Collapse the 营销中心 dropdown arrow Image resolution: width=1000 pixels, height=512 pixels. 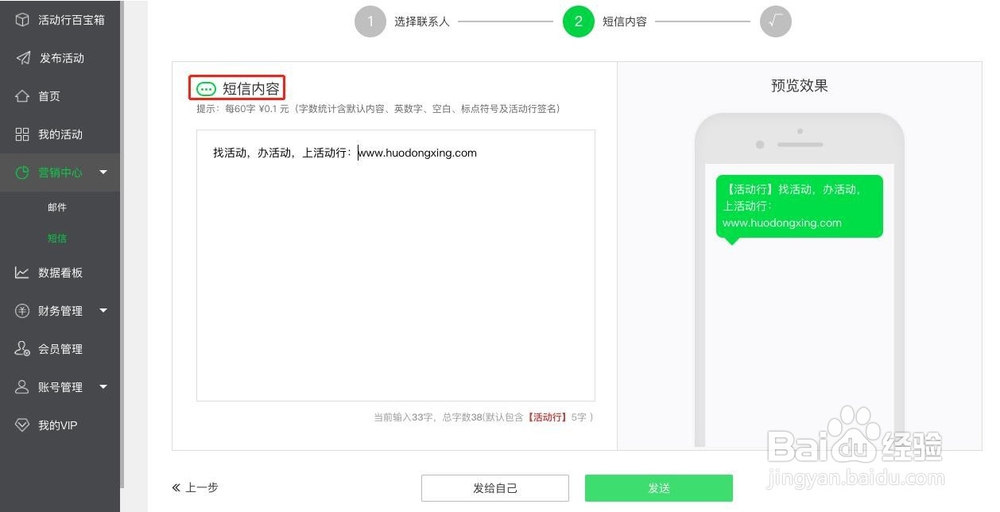click(x=103, y=172)
